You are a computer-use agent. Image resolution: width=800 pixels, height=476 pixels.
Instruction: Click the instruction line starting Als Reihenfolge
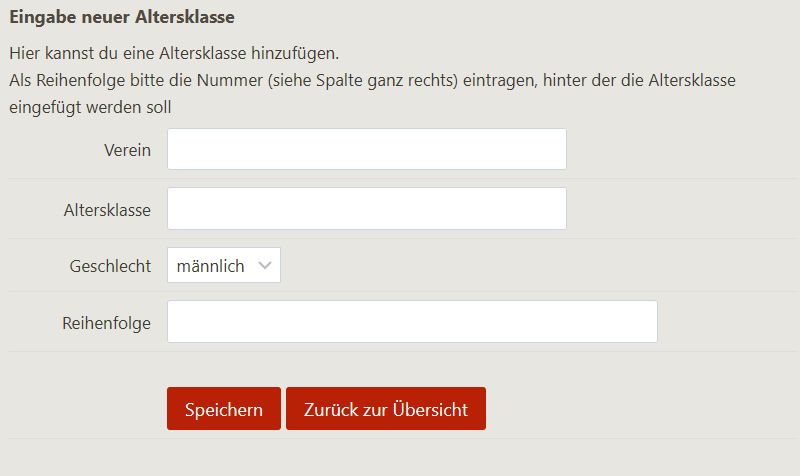[372, 80]
